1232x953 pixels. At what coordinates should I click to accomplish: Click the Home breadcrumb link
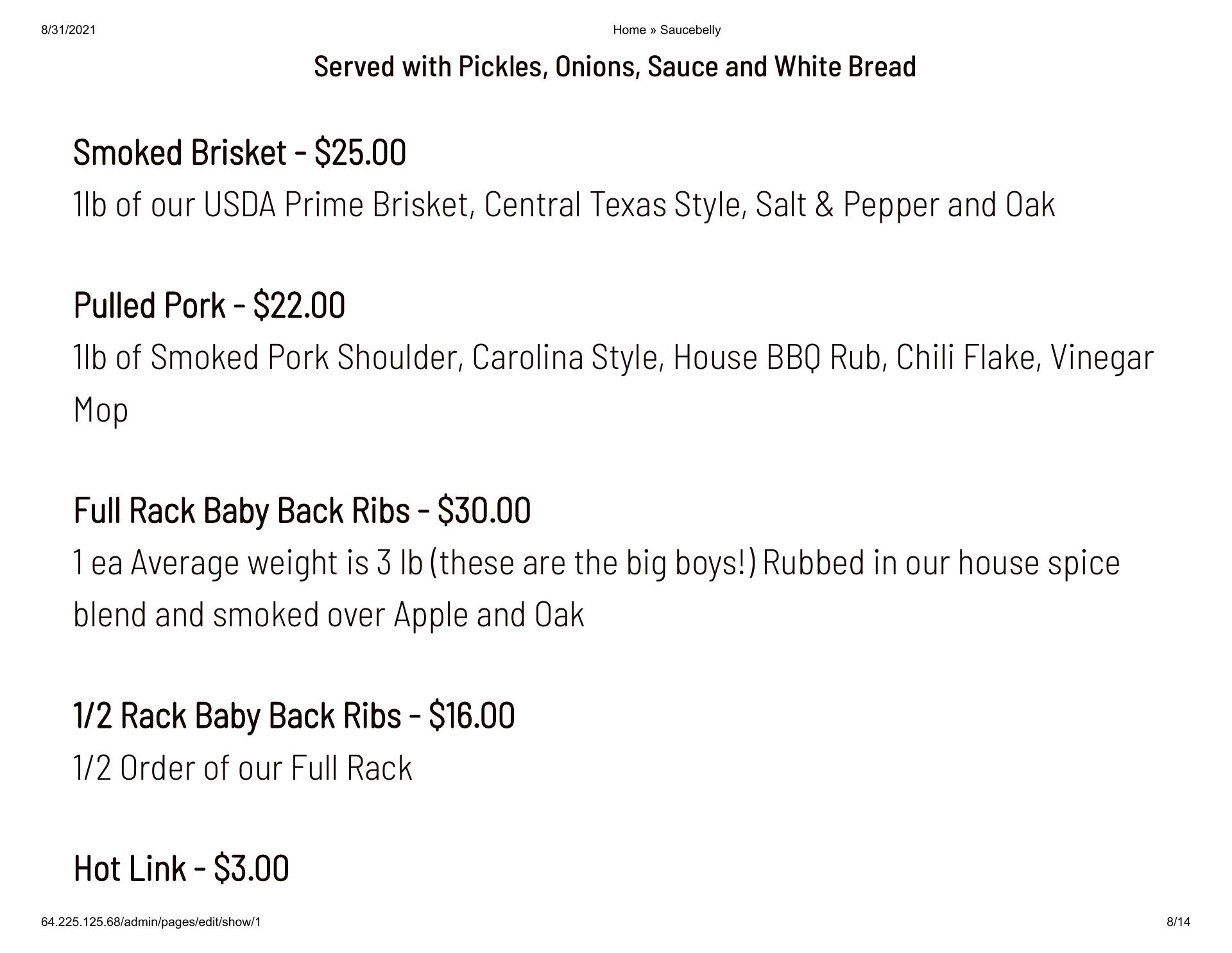(x=629, y=30)
